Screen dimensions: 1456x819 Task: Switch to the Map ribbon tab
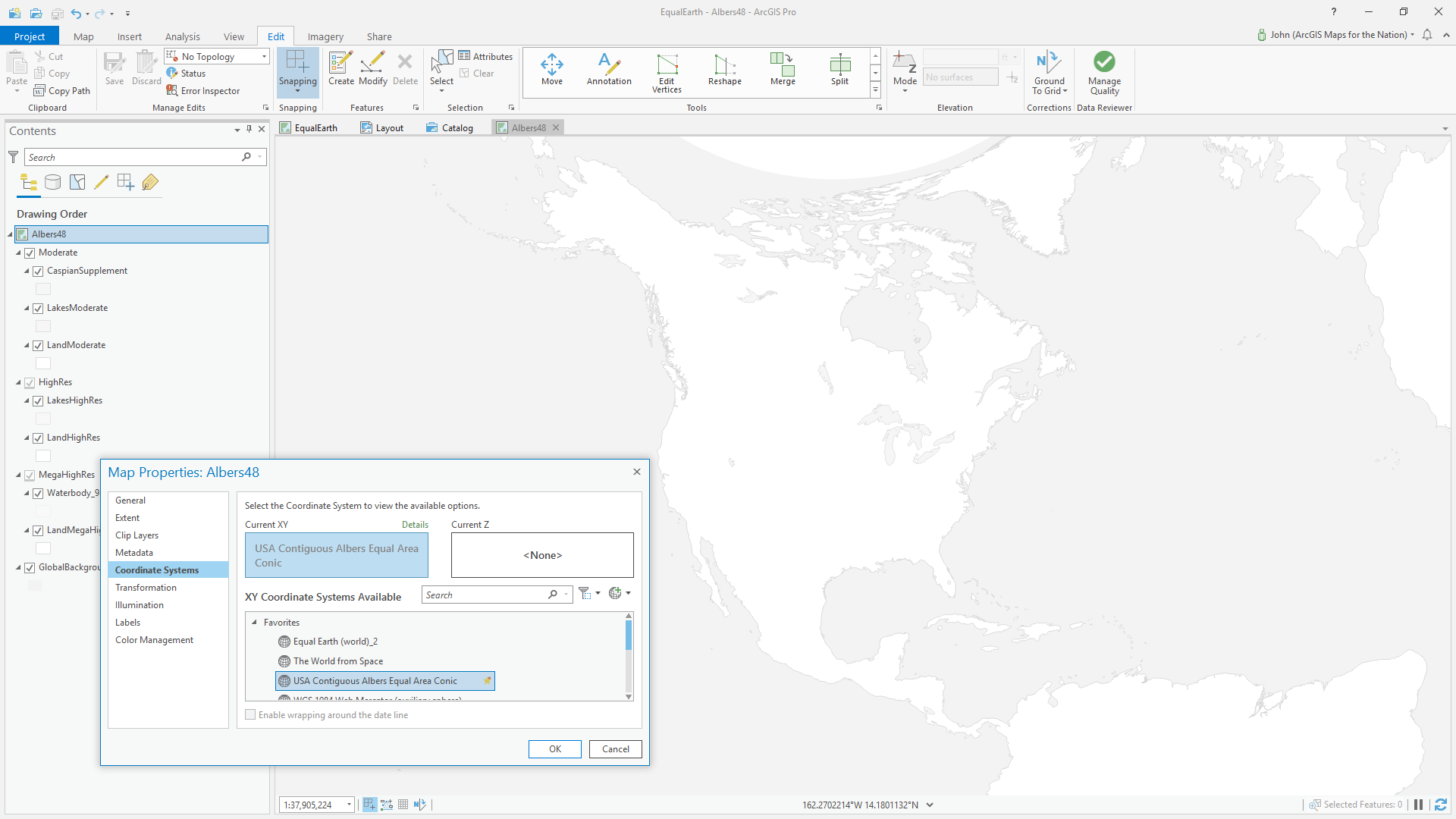[83, 36]
